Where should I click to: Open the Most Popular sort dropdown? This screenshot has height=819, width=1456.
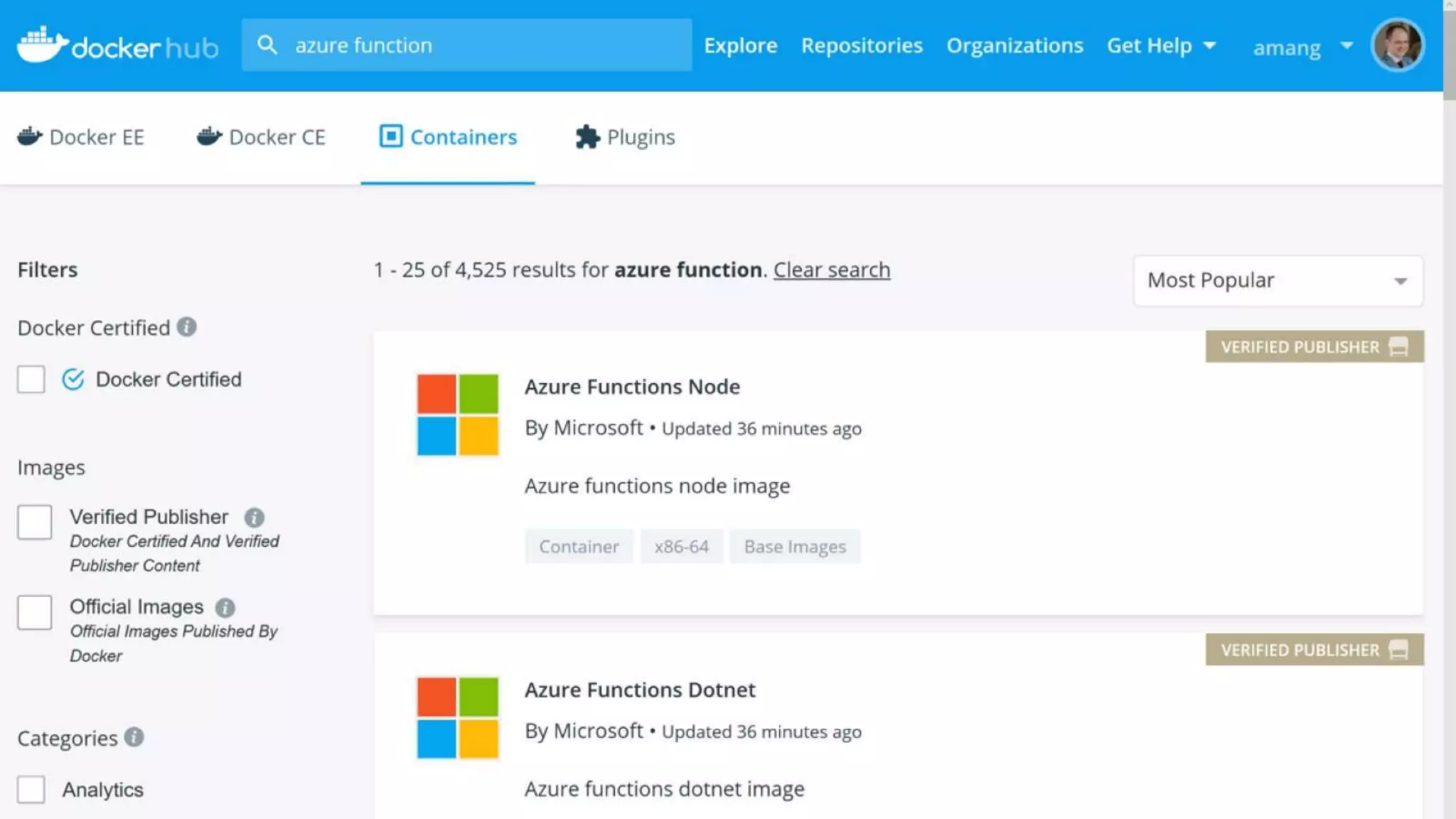[1278, 281]
